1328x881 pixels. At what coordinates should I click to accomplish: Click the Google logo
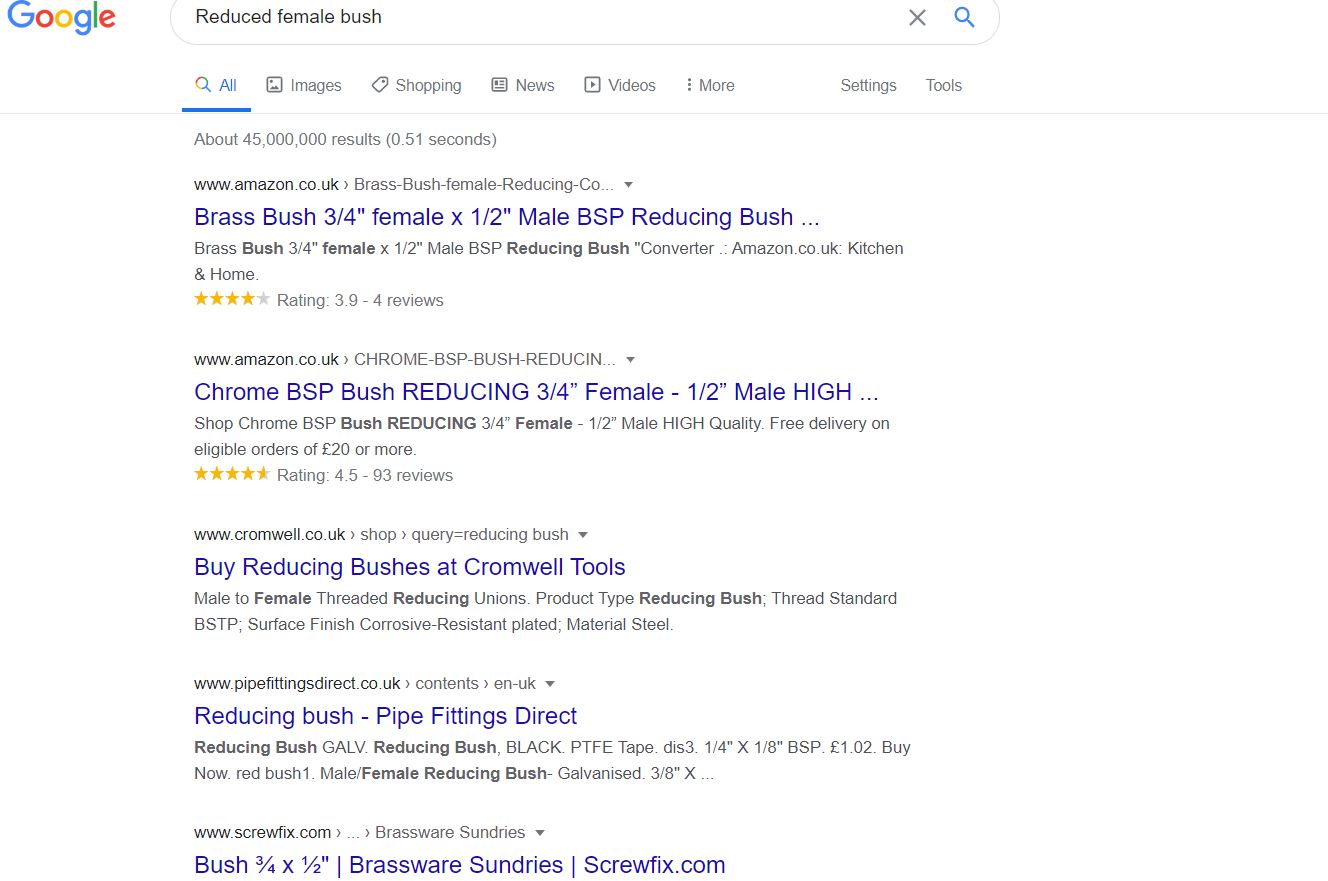(x=62, y=17)
